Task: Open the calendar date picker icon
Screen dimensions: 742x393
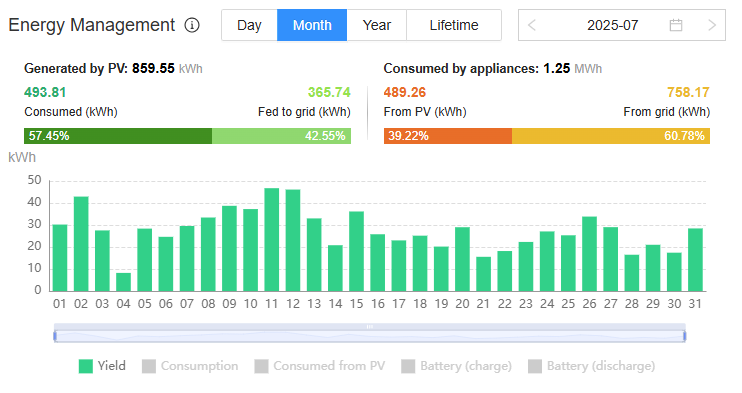Action: tap(676, 25)
